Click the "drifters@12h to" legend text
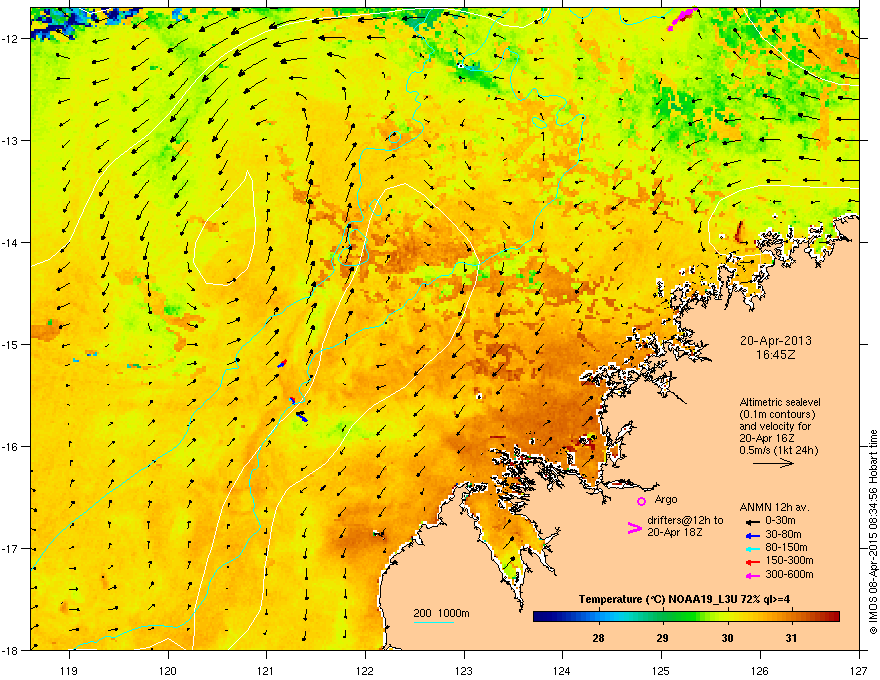 [685, 521]
